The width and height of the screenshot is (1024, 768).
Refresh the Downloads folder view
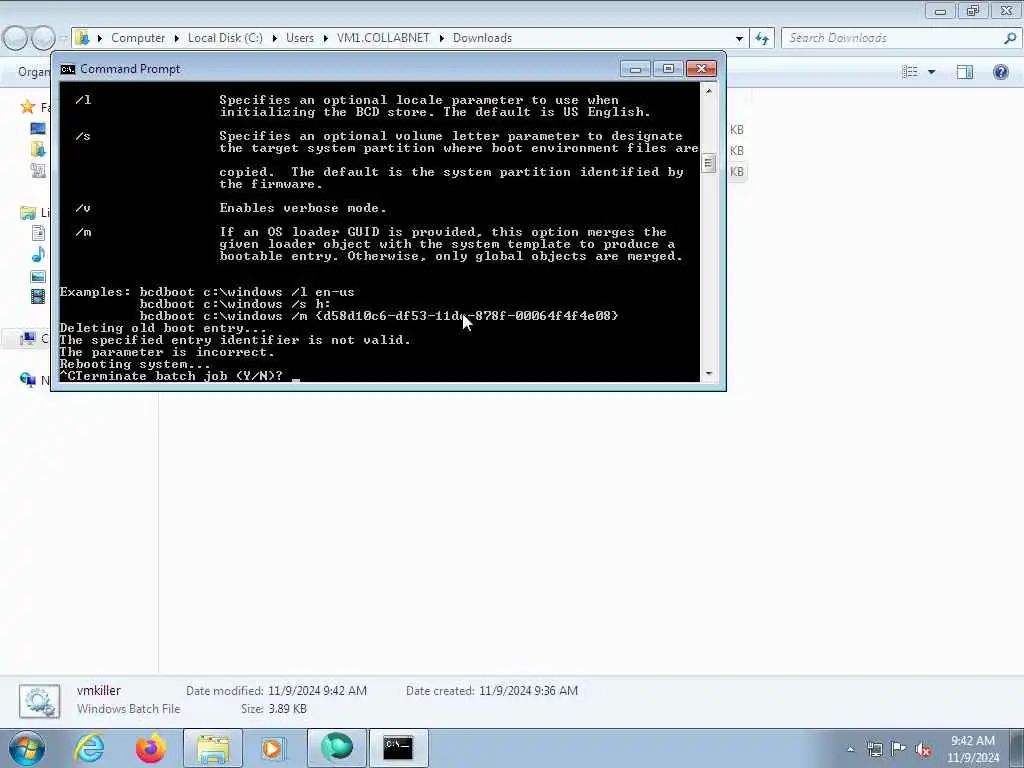762,39
